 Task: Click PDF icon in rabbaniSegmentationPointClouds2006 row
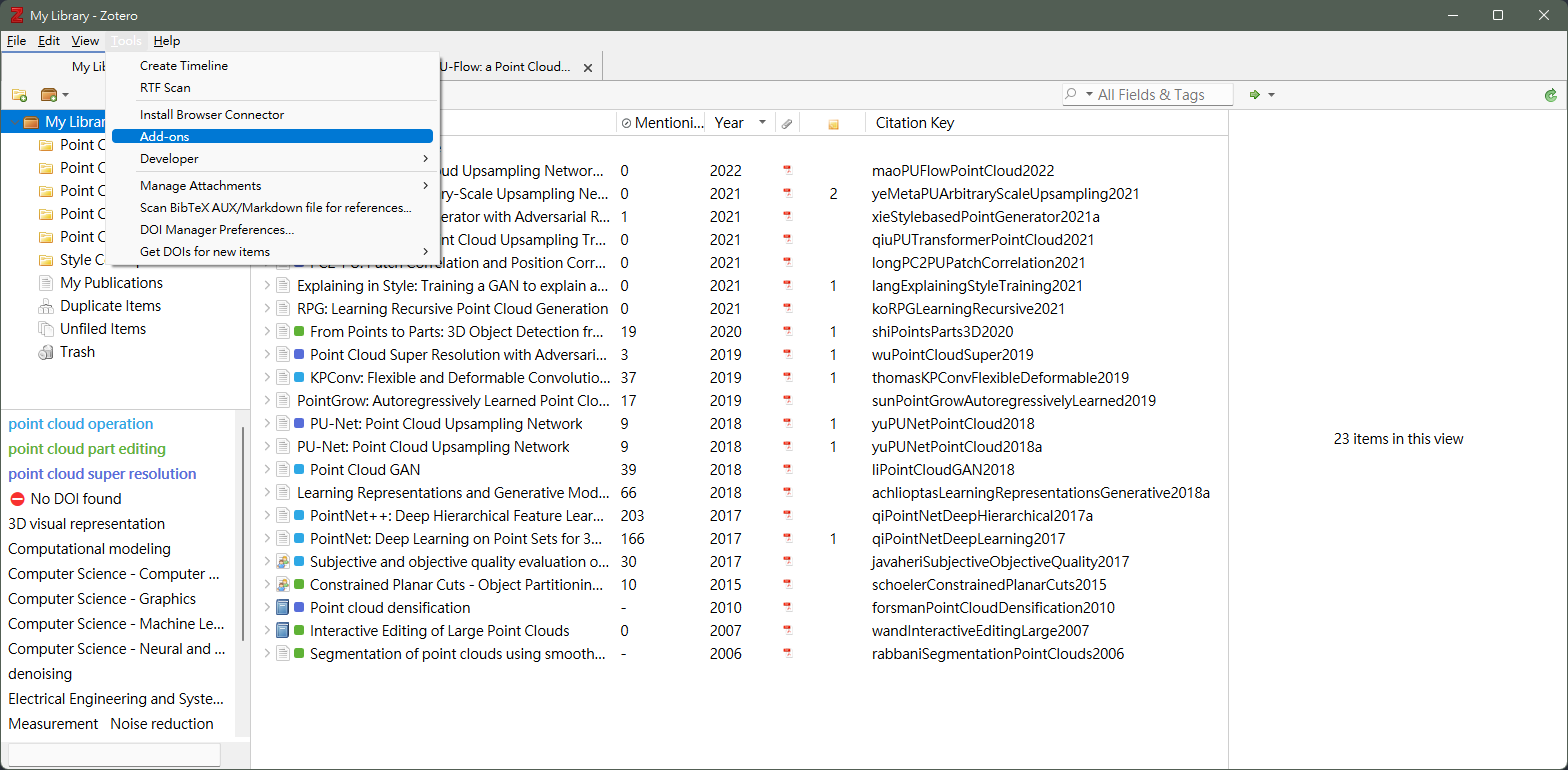pos(787,654)
